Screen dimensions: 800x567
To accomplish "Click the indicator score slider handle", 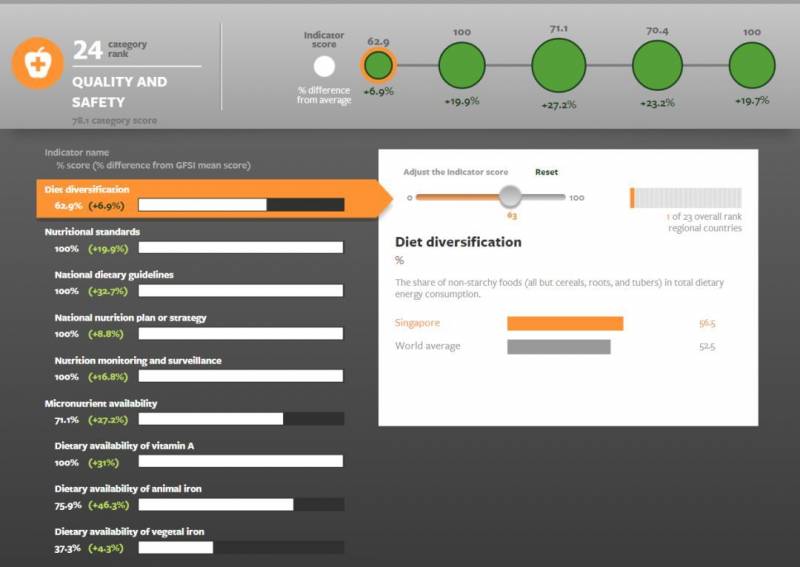I will [511, 196].
